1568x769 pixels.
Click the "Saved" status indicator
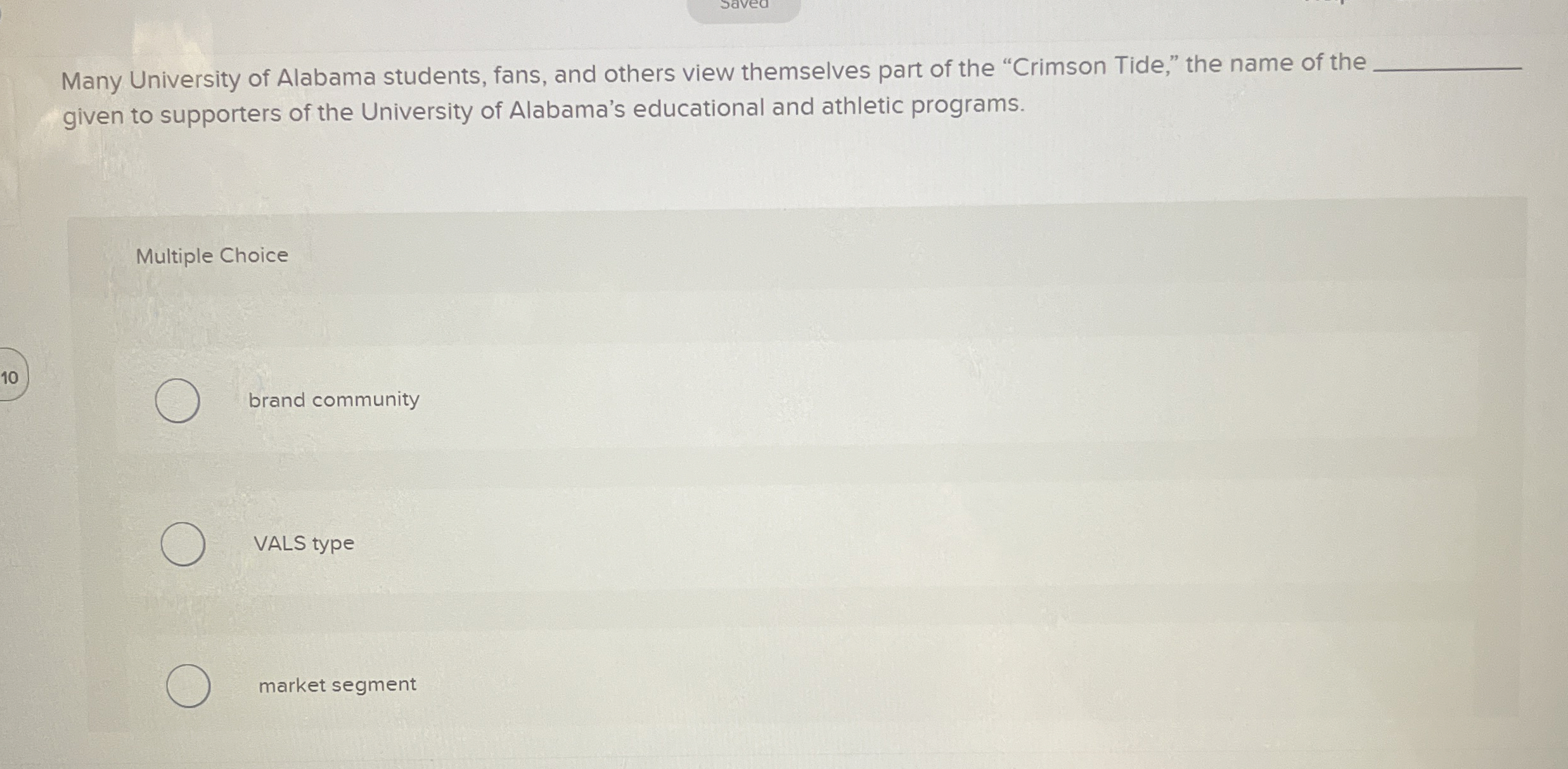[x=743, y=6]
